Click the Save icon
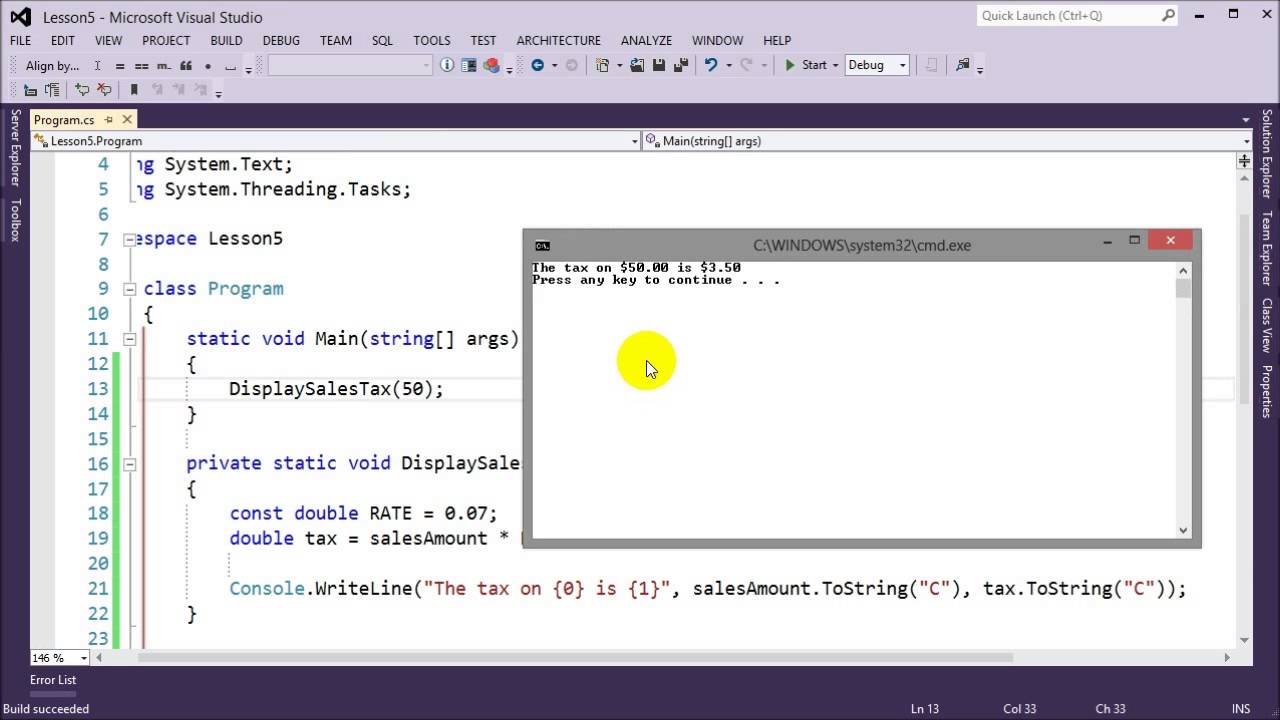The image size is (1280, 720). coord(659,65)
